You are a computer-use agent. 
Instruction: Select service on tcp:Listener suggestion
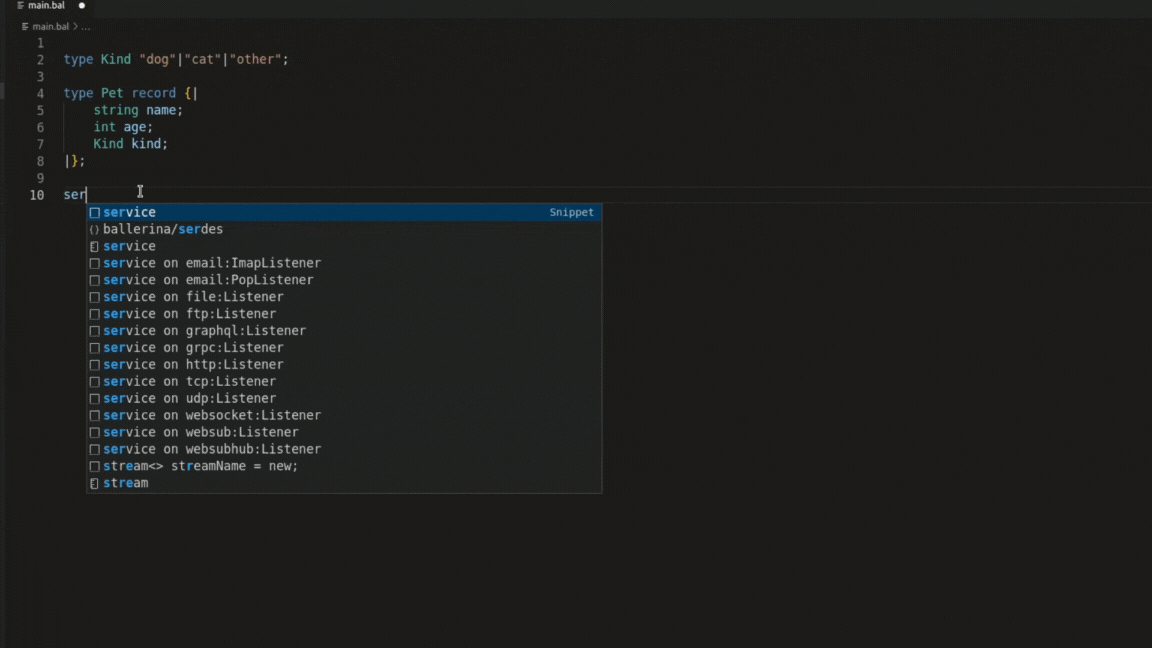click(344, 381)
